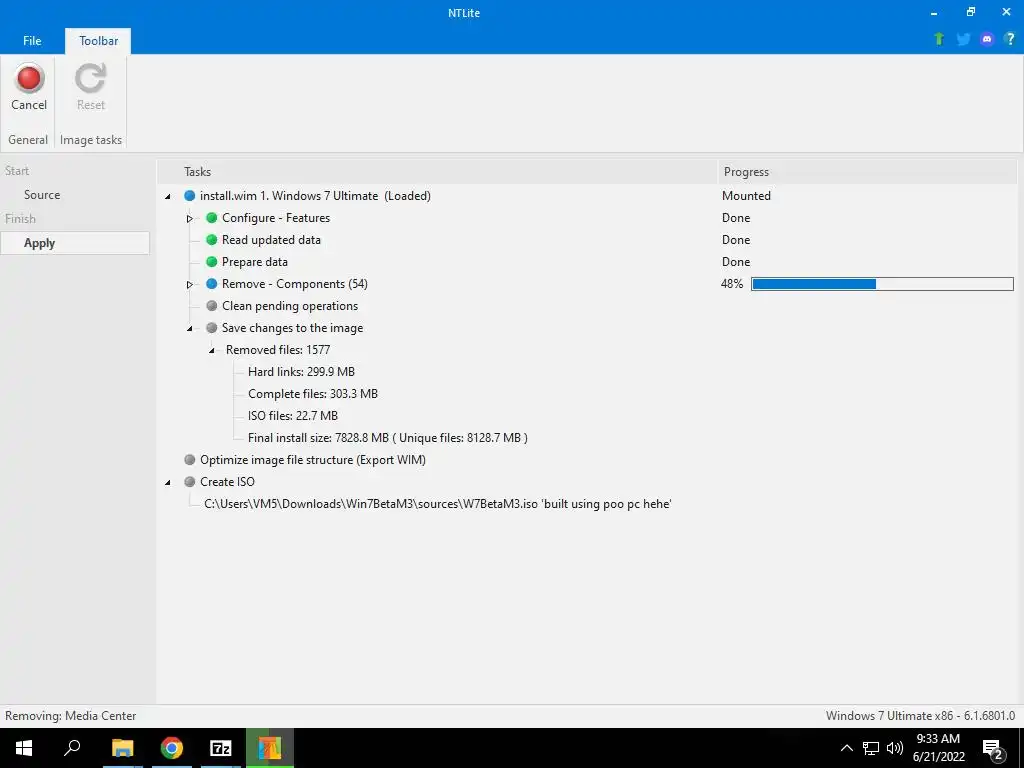
Task: Click Done status for Read updated data
Action: tap(736, 240)
